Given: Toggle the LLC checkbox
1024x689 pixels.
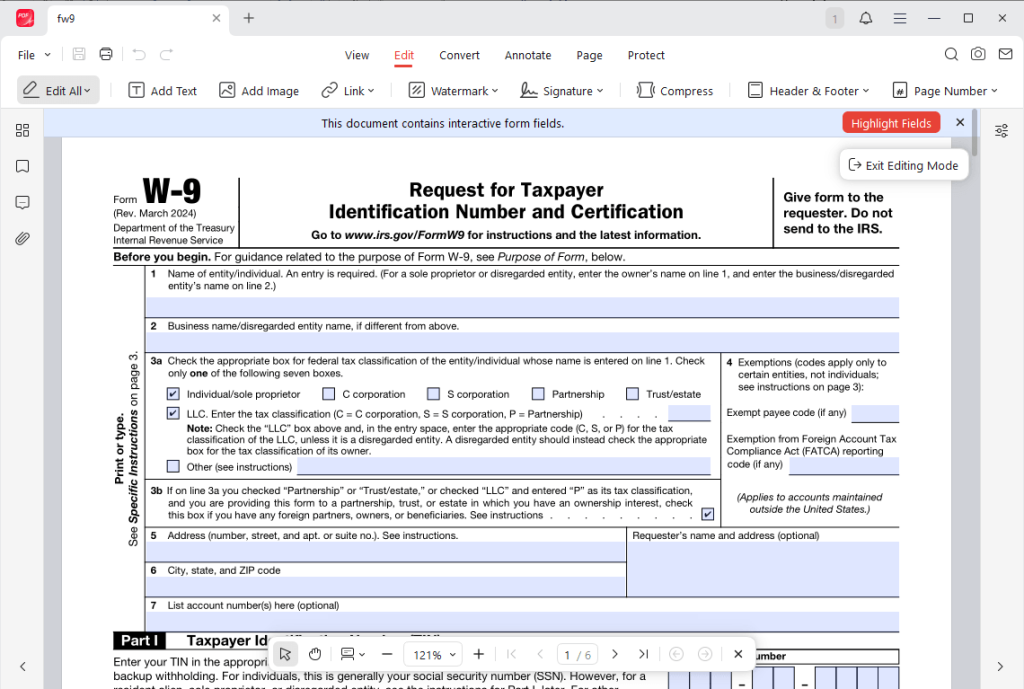Looking at the screenshot, I should click(173, 413).
